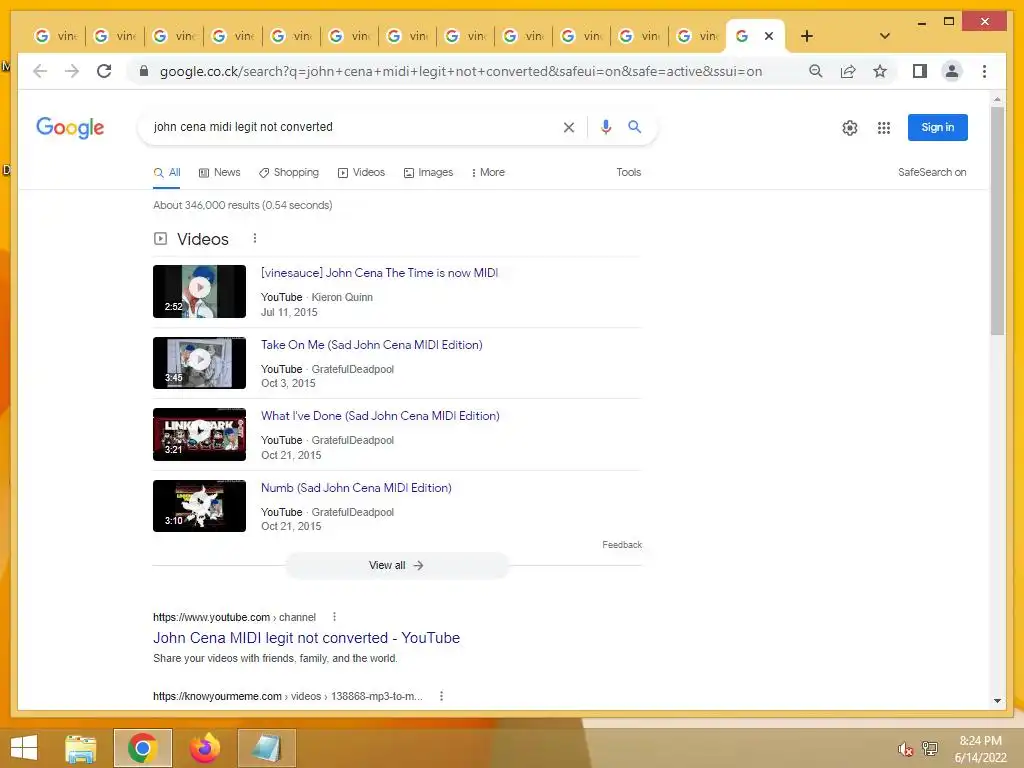
Task: Play the Take On Me video thumbnail
Action: coord(199,363)
